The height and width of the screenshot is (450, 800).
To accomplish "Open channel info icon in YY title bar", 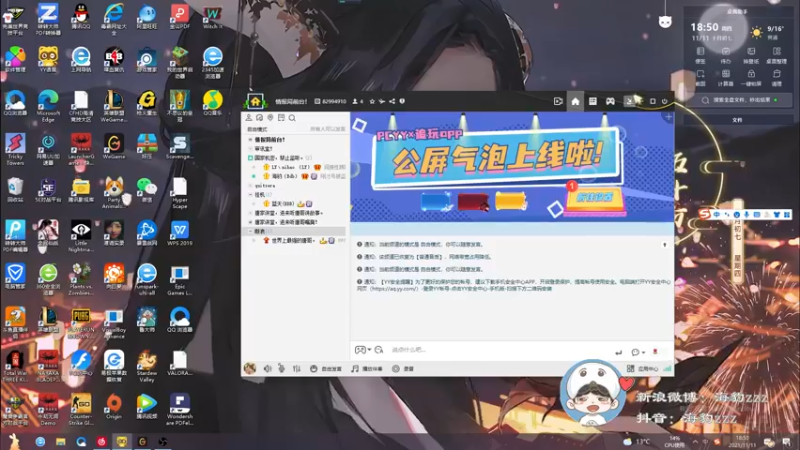I will [402, 101].
